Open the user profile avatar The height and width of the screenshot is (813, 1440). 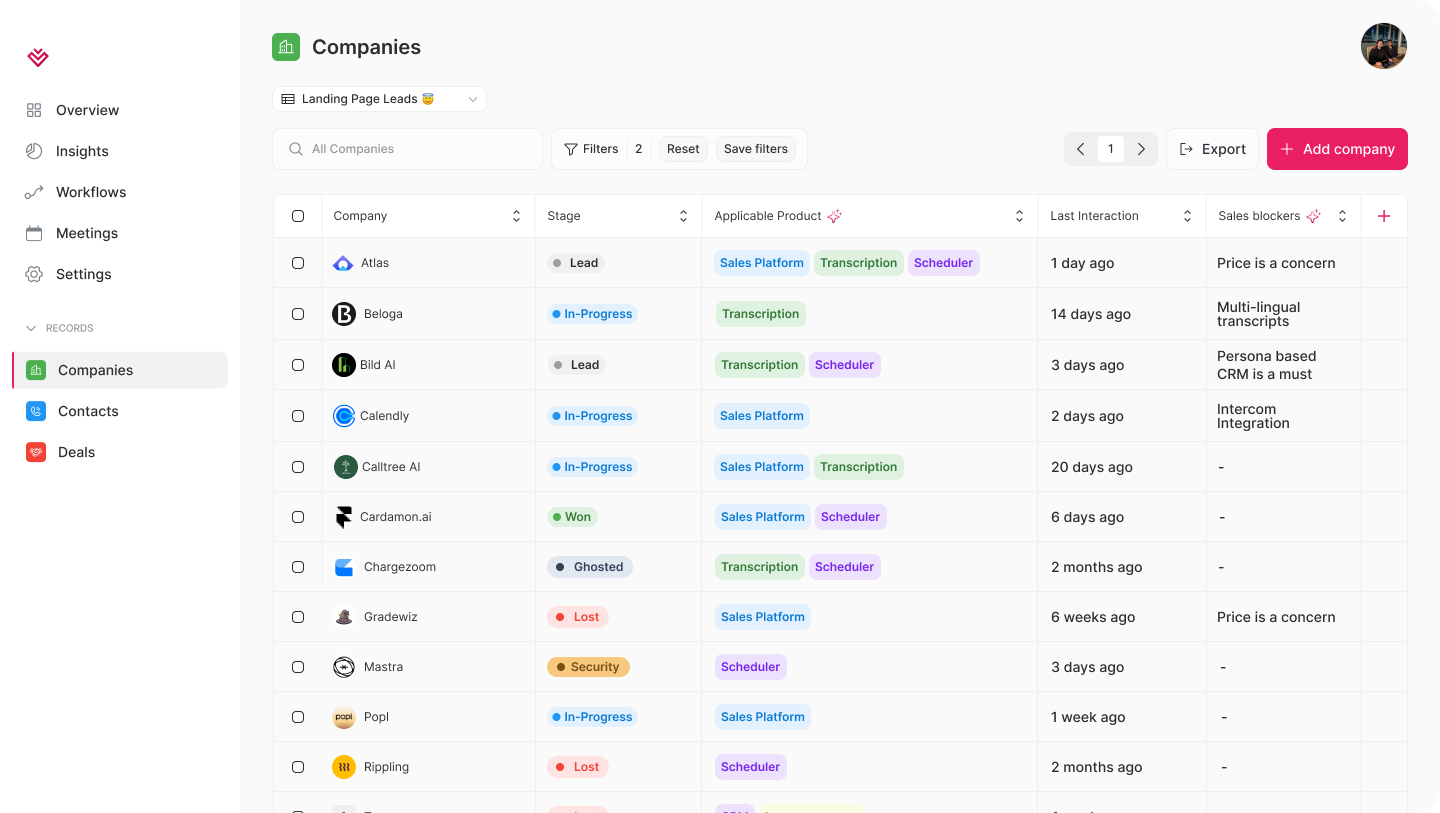[x=1384, y=46]
